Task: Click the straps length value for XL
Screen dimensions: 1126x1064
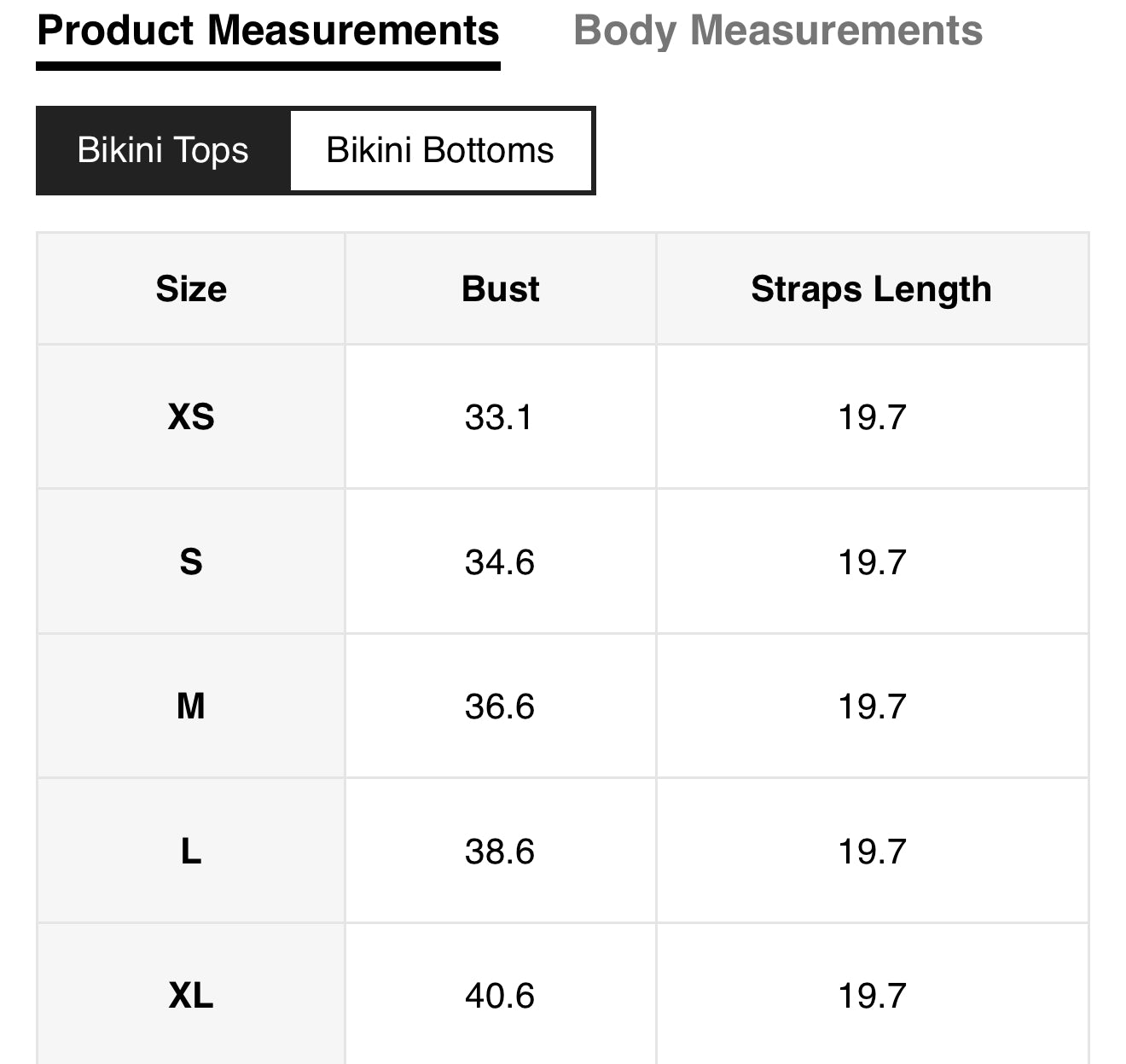Action: click(x=871, y=996)
